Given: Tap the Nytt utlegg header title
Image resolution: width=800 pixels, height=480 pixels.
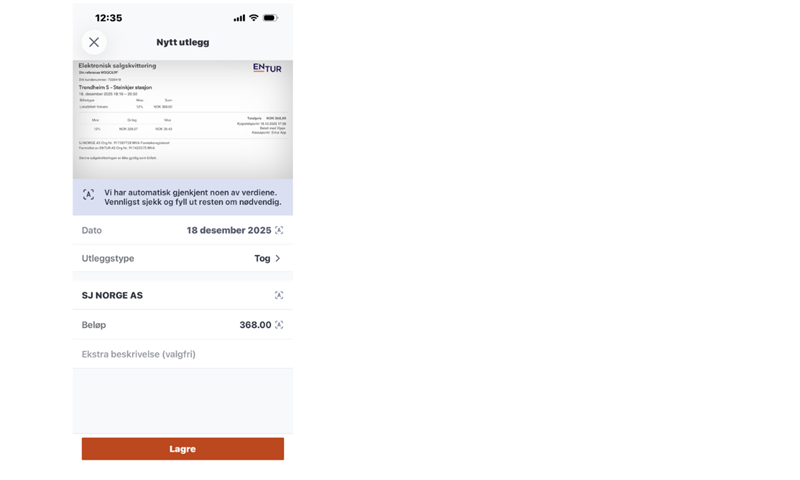Looking at the screenshot, I should click(x=183, y=42).
